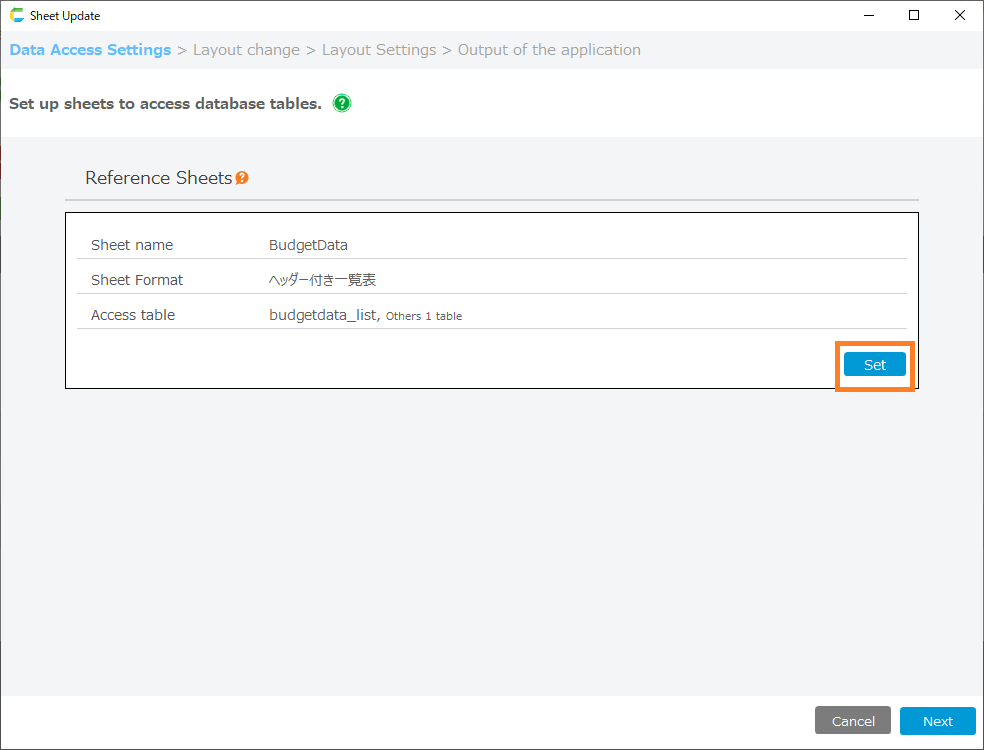
Task: Click the Next button
Action: pyautogui.click(x=937, y=721)
